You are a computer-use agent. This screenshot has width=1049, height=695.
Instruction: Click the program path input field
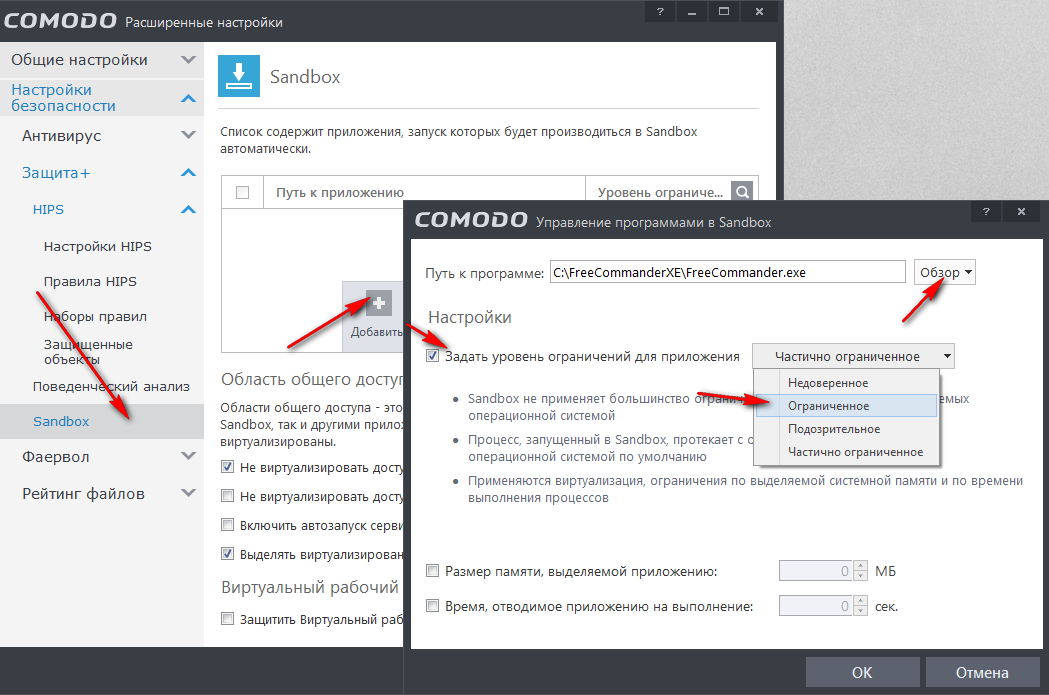click(728, 272)
